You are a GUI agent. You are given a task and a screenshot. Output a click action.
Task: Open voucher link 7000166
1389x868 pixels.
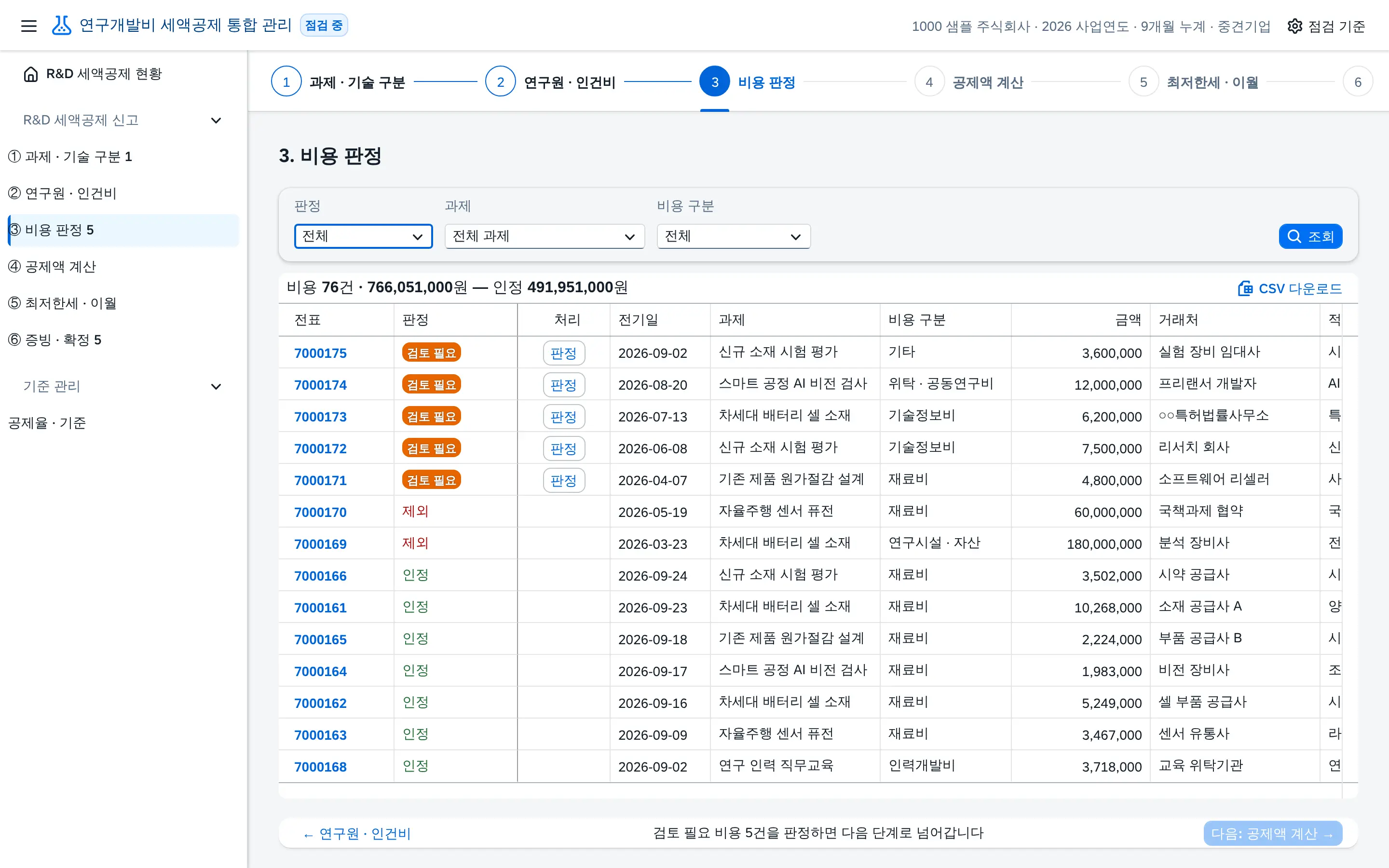coord(320,576)
